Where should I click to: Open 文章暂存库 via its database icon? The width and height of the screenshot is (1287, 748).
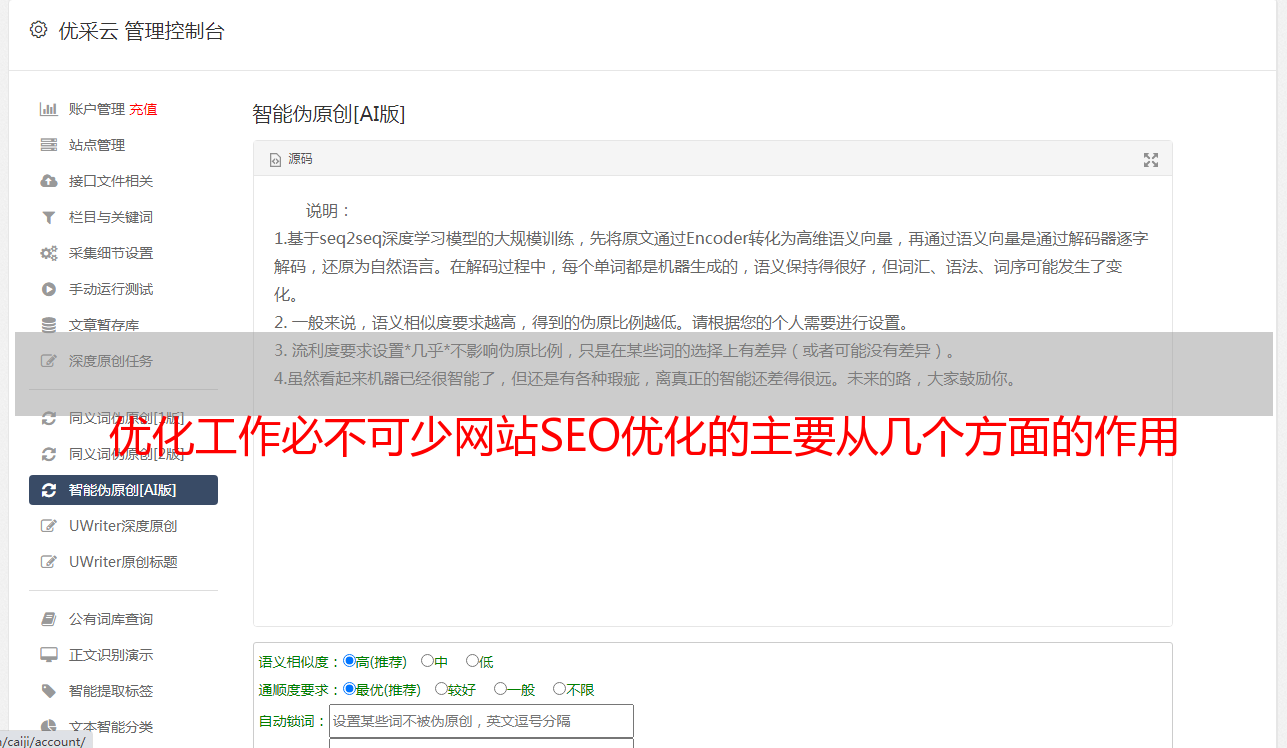coord(48,325)
